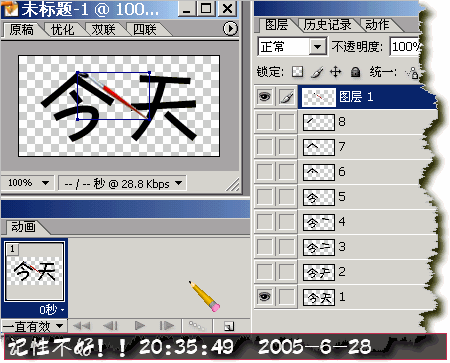Image resolution: width=450 pixels, height=363 pixels.
Task: Open the document panel flyout menu arrow
Action: click(230, 29)
